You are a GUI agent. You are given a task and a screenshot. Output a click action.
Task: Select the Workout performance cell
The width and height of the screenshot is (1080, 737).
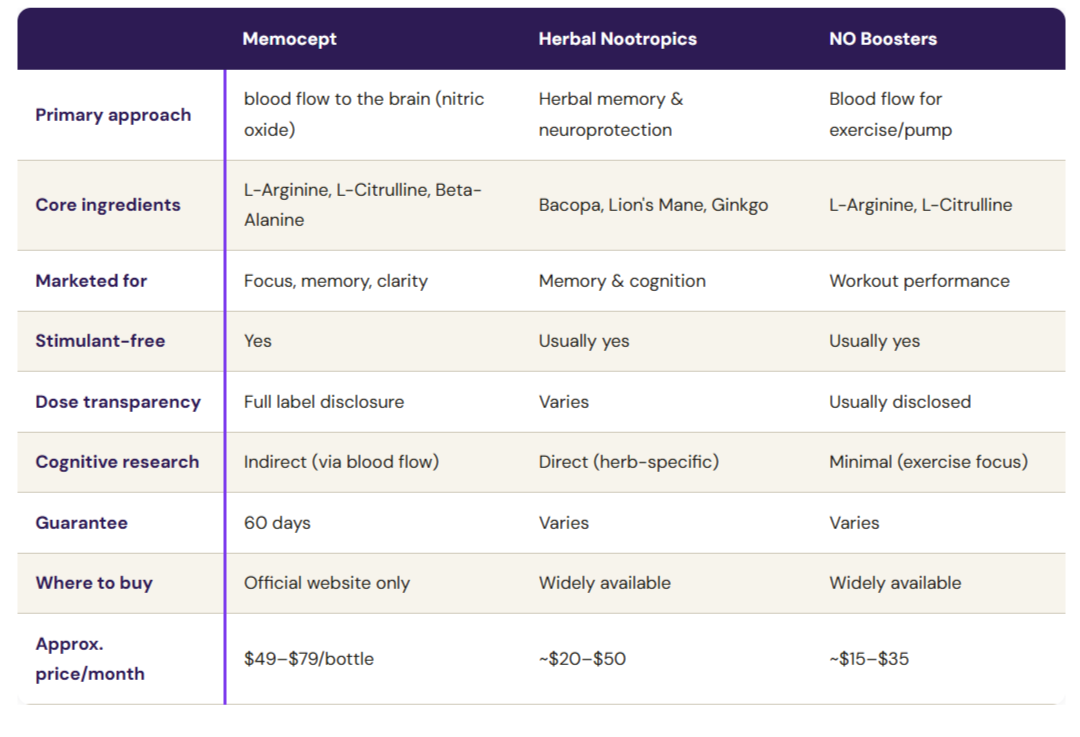tap(919, 281)
